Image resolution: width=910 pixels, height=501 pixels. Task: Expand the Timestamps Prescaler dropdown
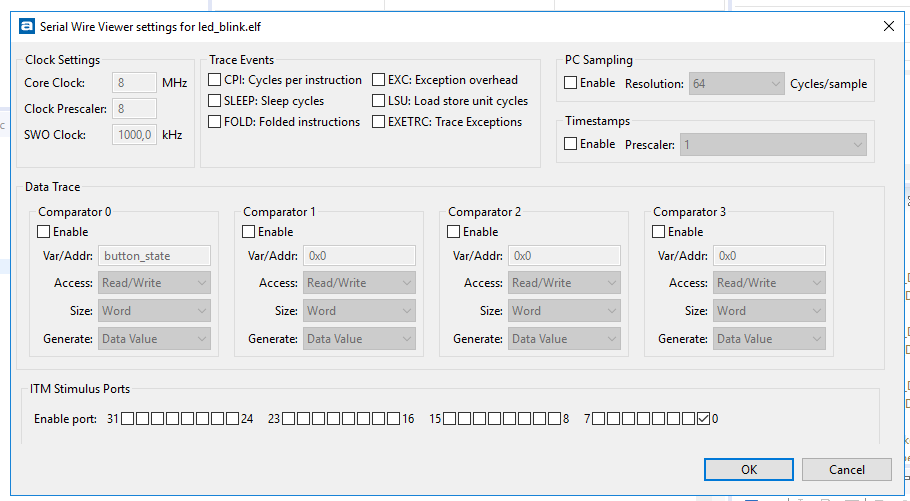[x=774, y=145]
